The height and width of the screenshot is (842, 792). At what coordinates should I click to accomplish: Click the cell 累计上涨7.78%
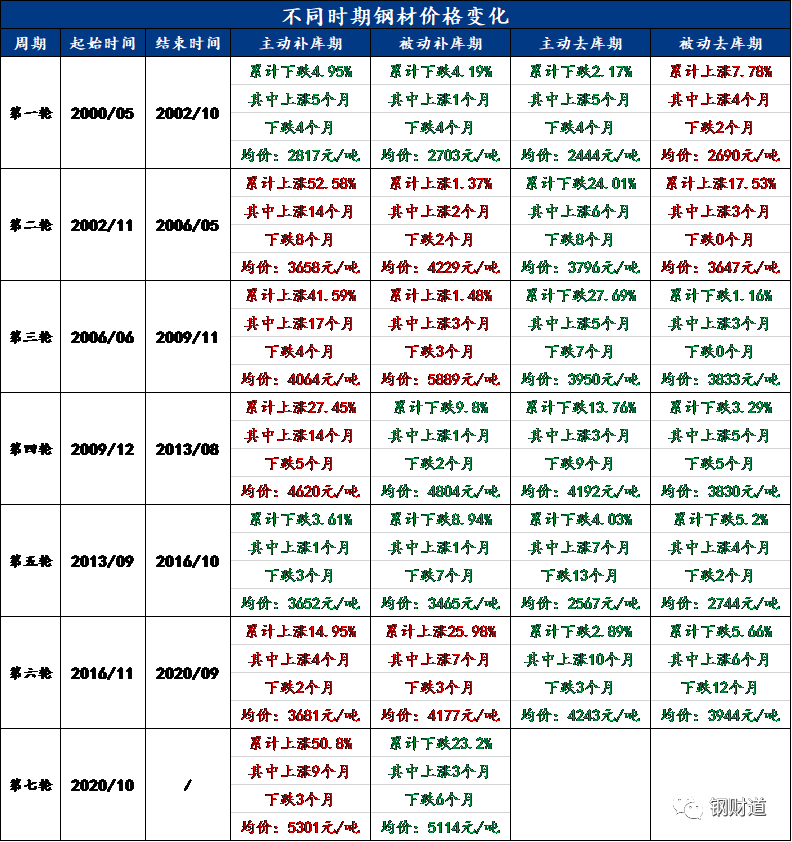720,72
